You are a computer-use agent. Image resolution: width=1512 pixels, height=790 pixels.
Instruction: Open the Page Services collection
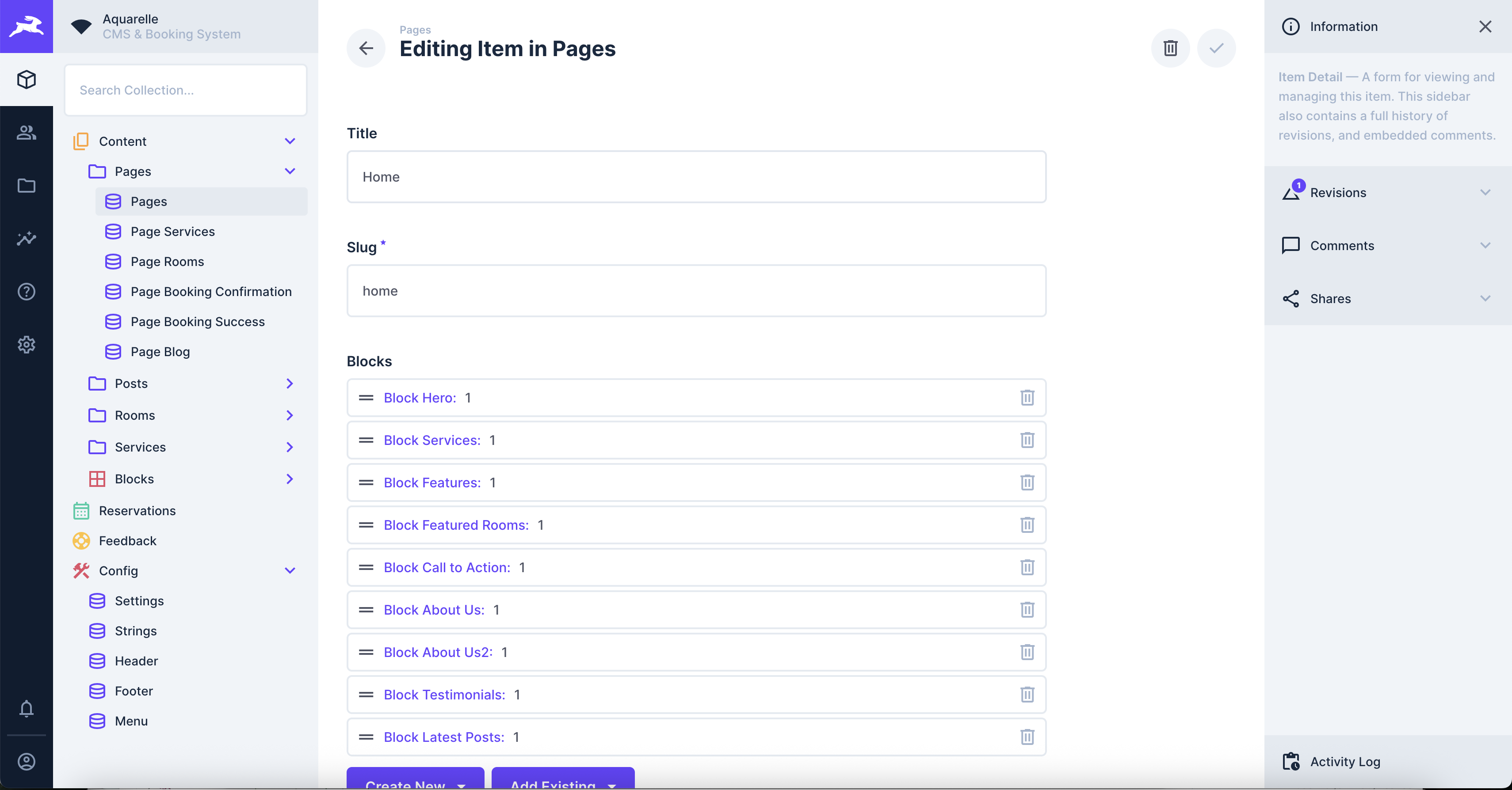(172, 232)
